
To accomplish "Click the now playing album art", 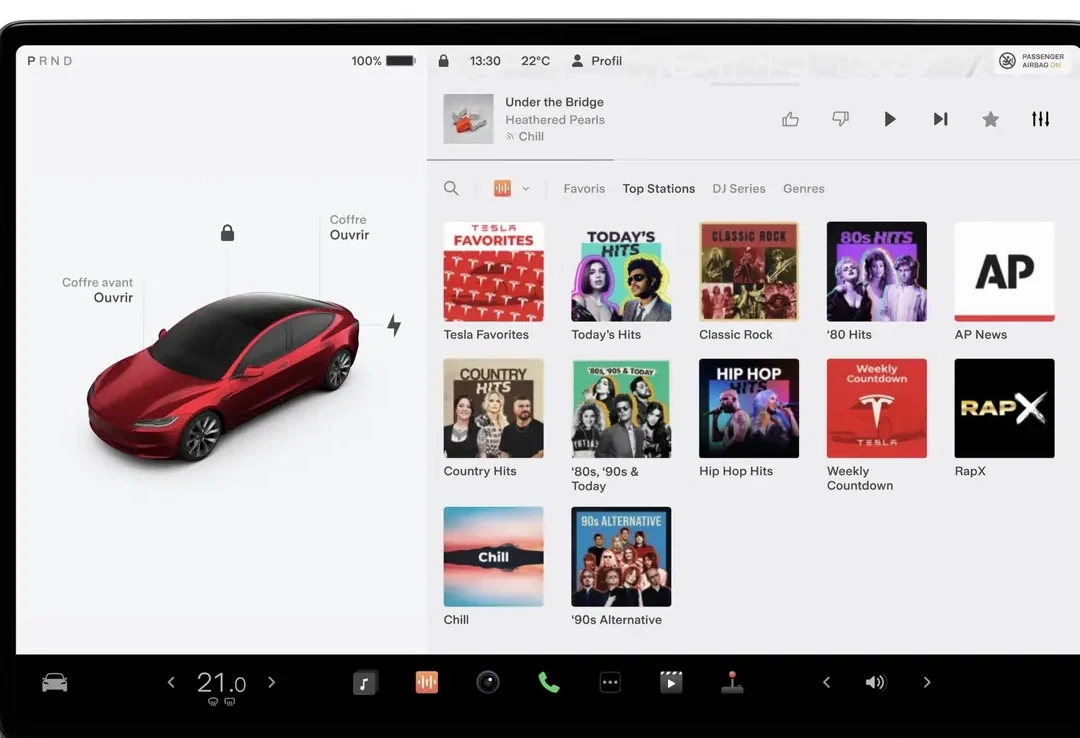I will pos(468,119).
